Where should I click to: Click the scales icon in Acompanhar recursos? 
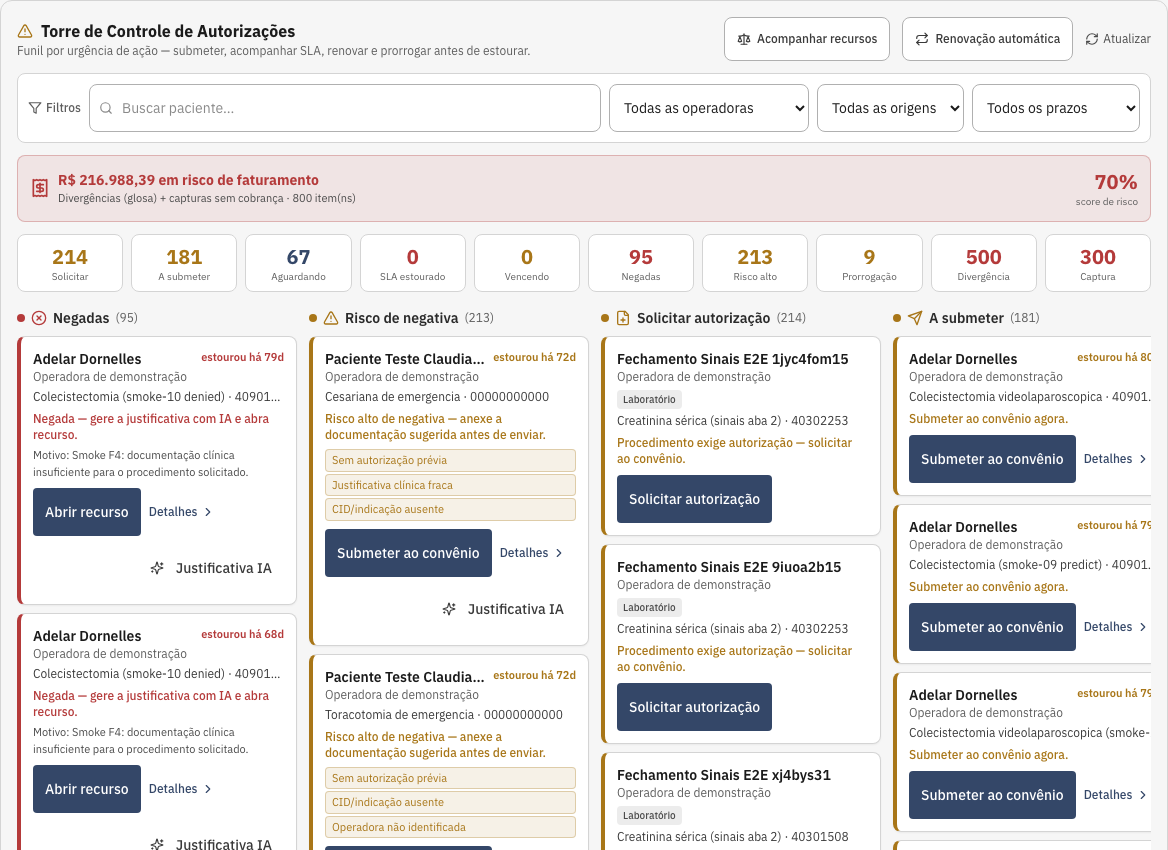click(x=743, y=39)
